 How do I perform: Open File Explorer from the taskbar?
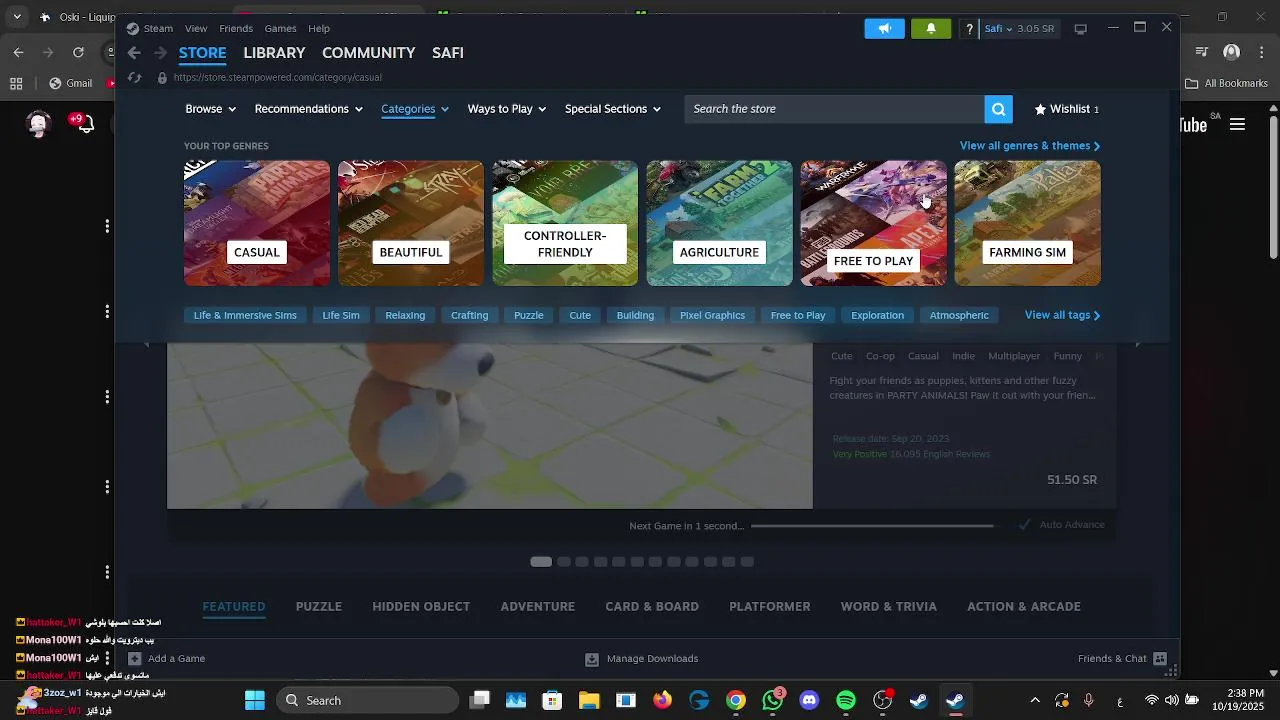click(589, 700)
